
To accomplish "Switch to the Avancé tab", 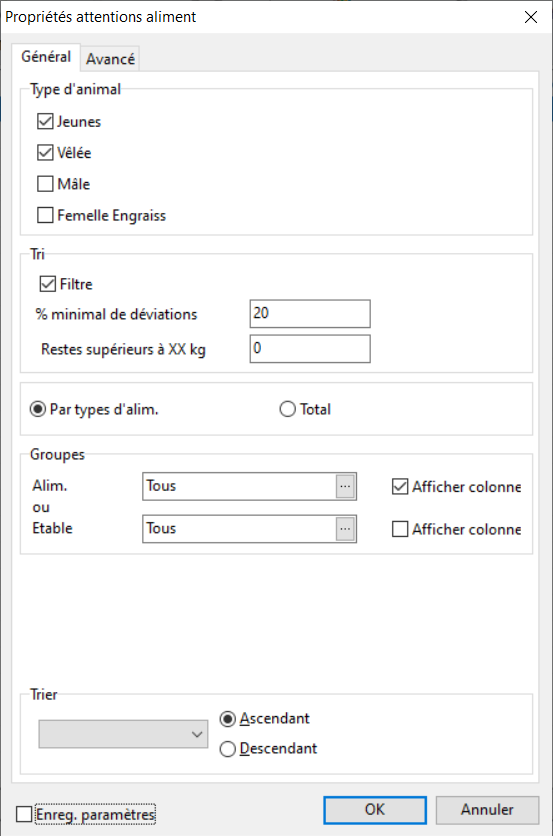I will pyautogui.click(x=110, y=59).
